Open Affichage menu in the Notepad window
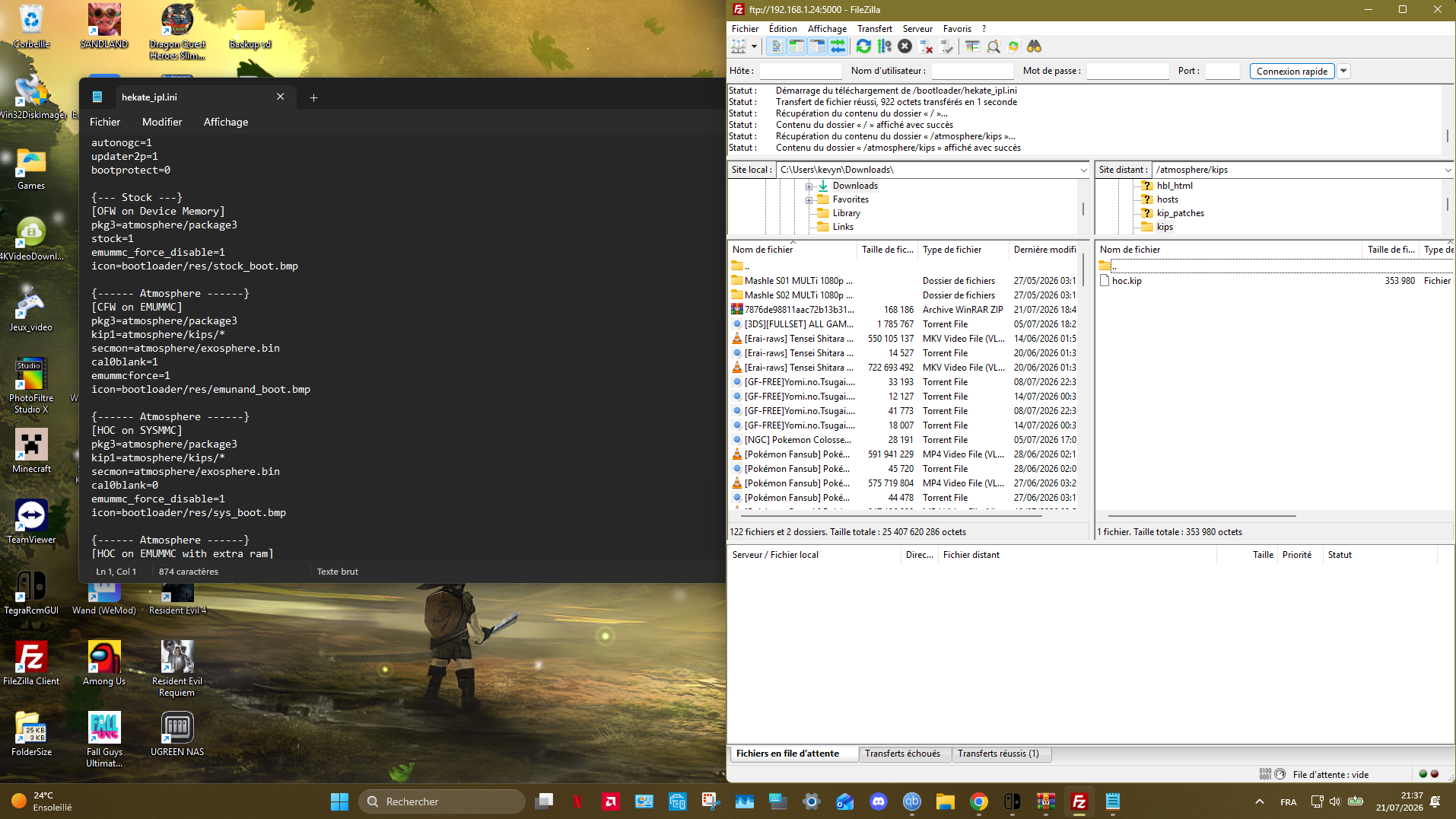The height and width of the screenshot is (819, 1456). click(x=226, y=122)
